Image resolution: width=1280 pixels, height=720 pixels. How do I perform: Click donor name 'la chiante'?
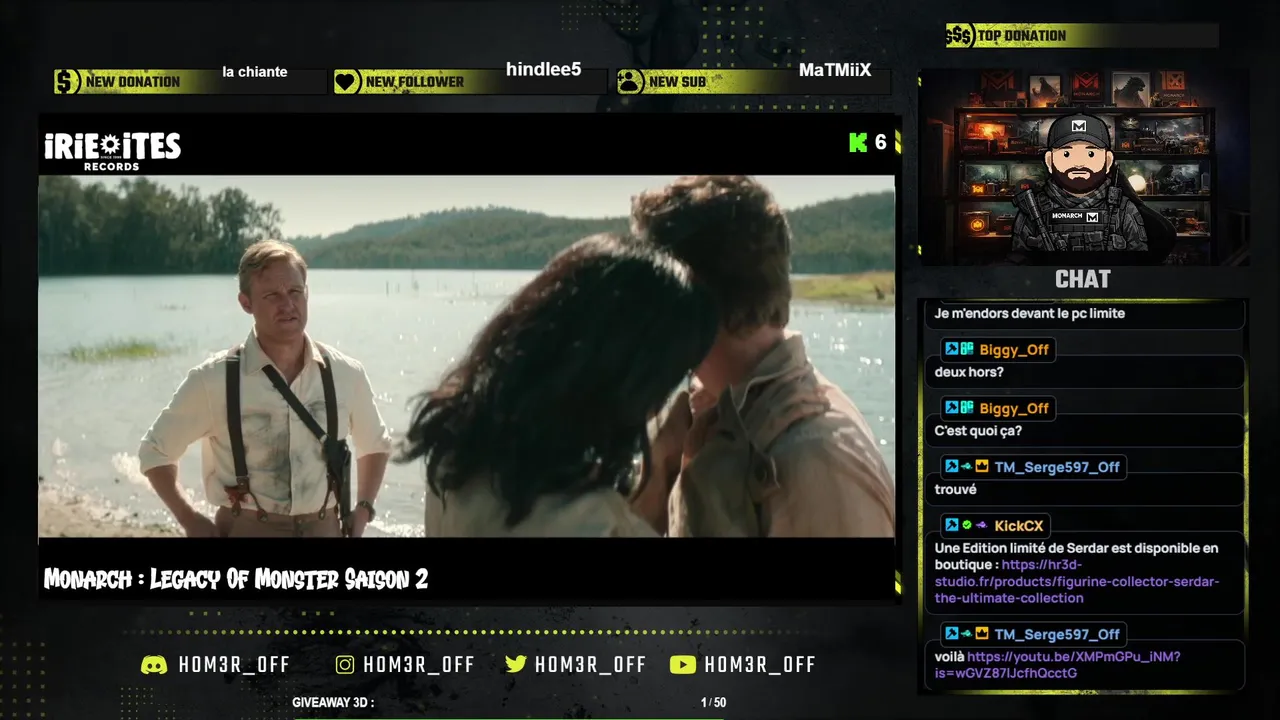[255, 72]
